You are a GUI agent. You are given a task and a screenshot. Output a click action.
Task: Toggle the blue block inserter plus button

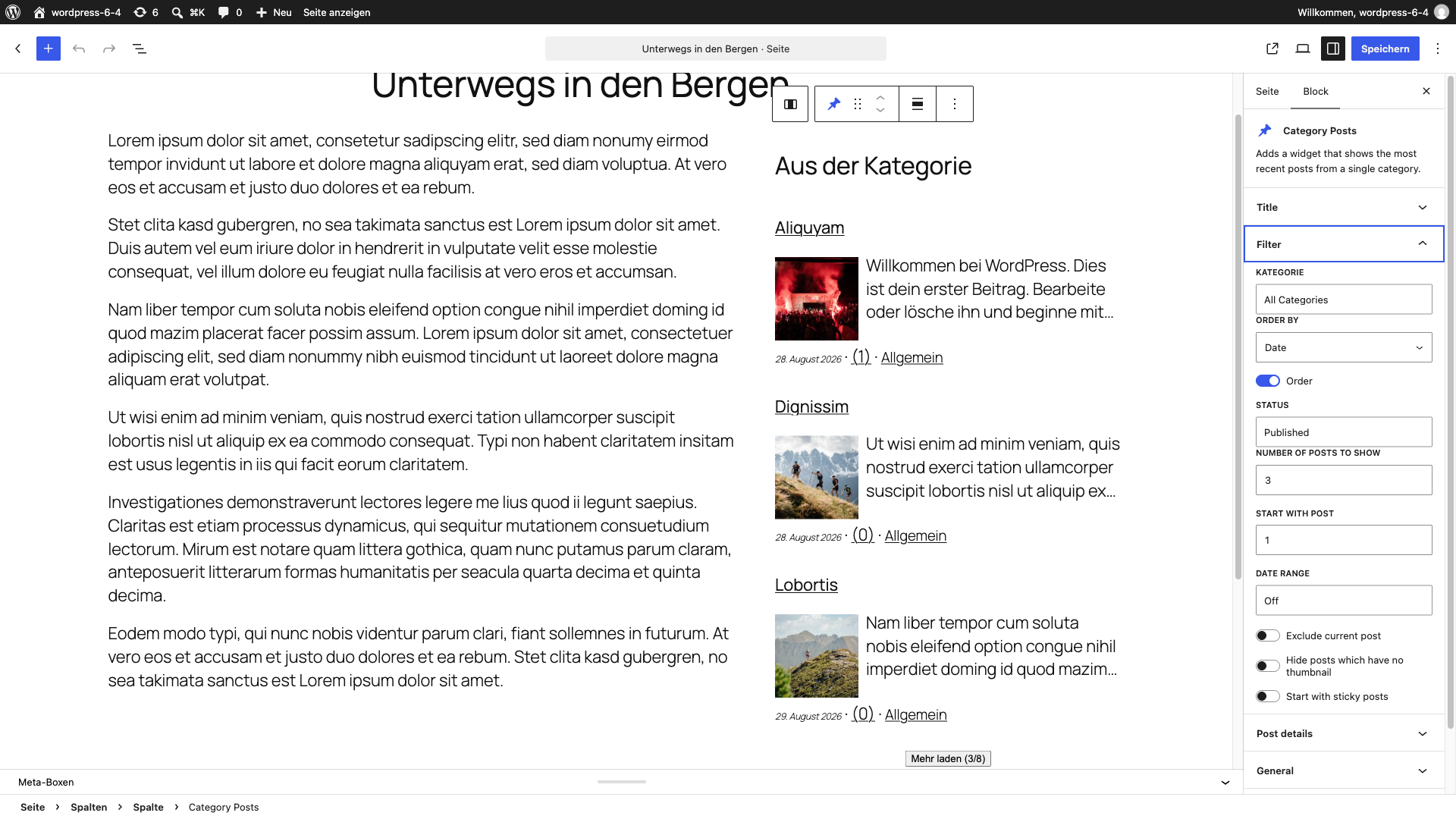click(49, 49)
